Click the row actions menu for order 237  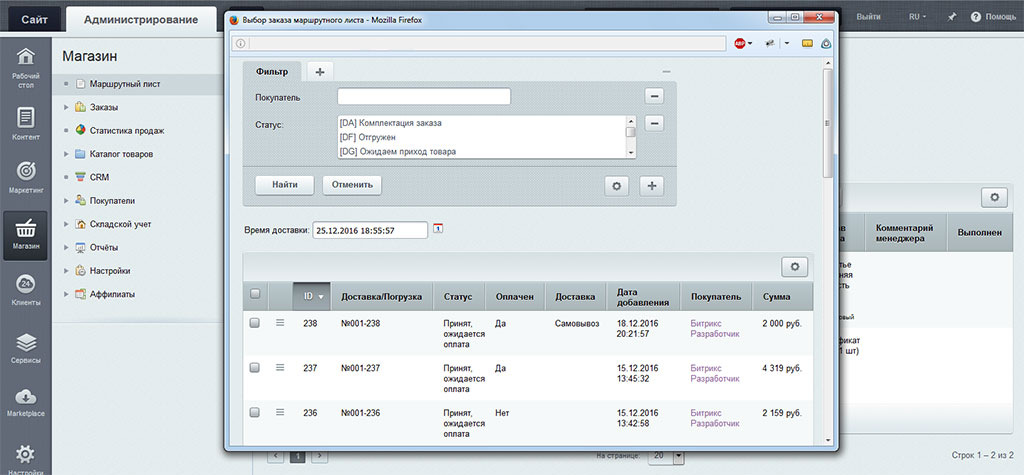(280, 368)
